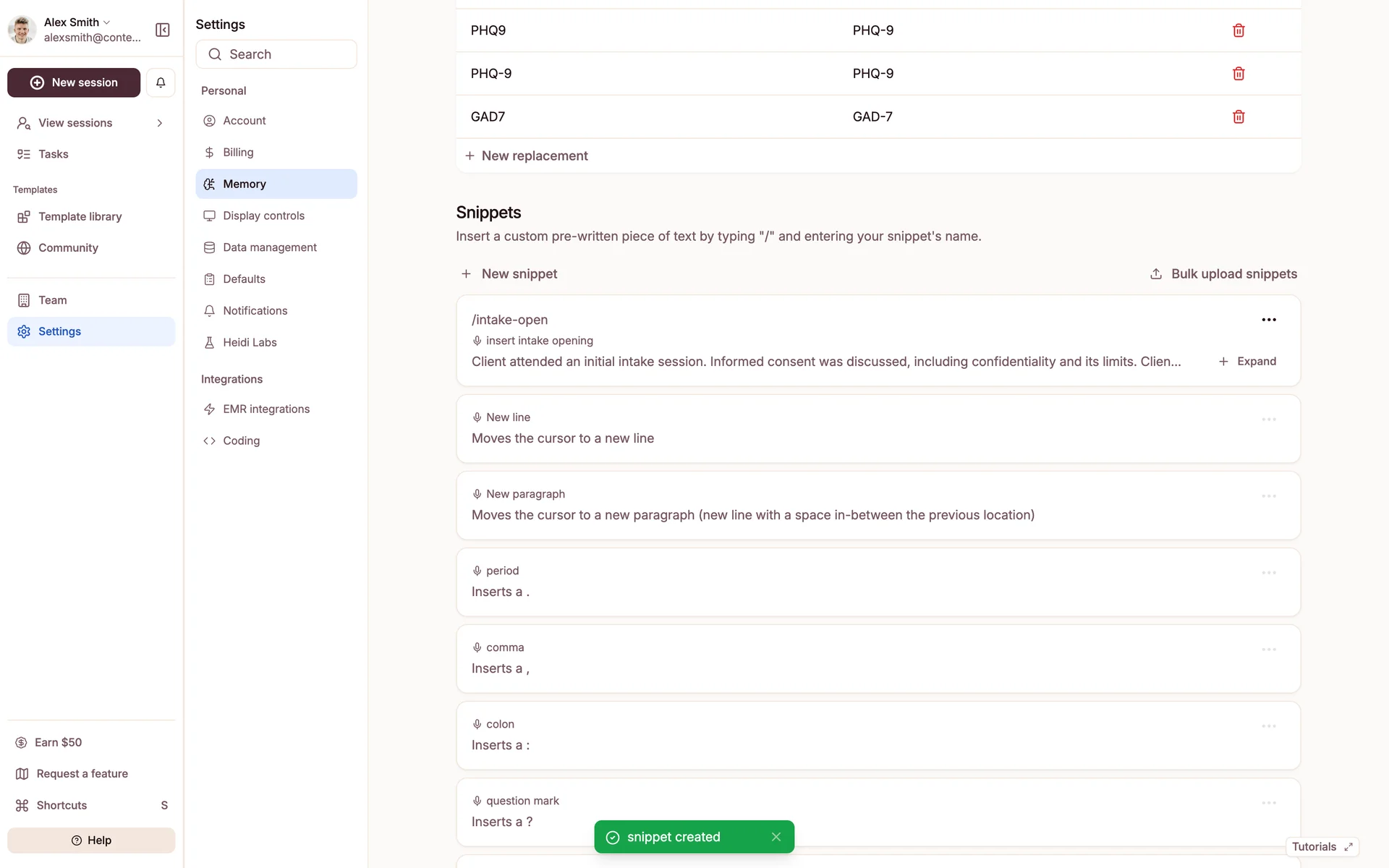Open the three-dot menu for /intake-open snippet

(1268, 320)
